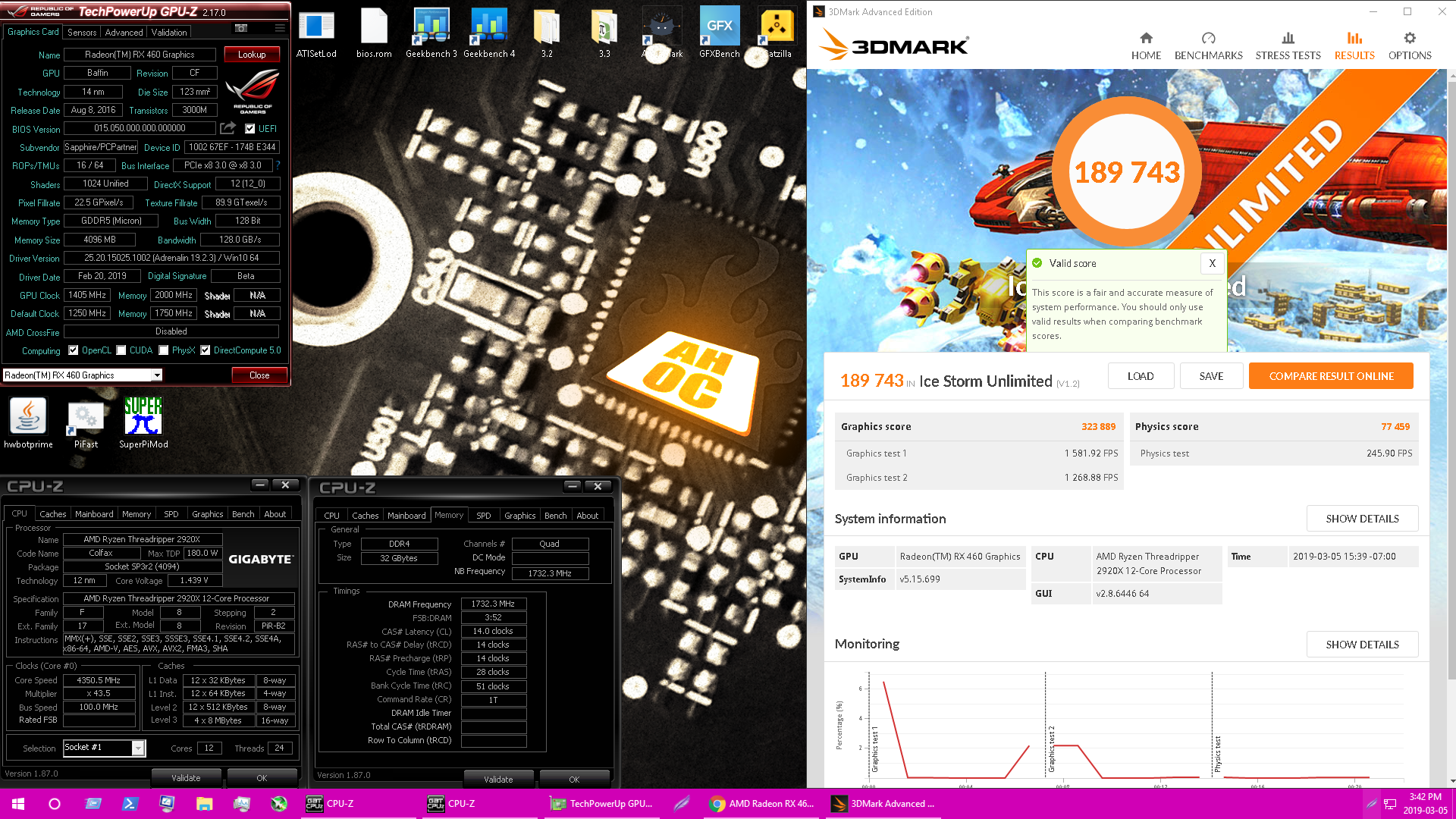The width and height of the screenshot is (1456, 819).
Task: Click the LOAD button in 3DMark
Action: click(1141, 376)
